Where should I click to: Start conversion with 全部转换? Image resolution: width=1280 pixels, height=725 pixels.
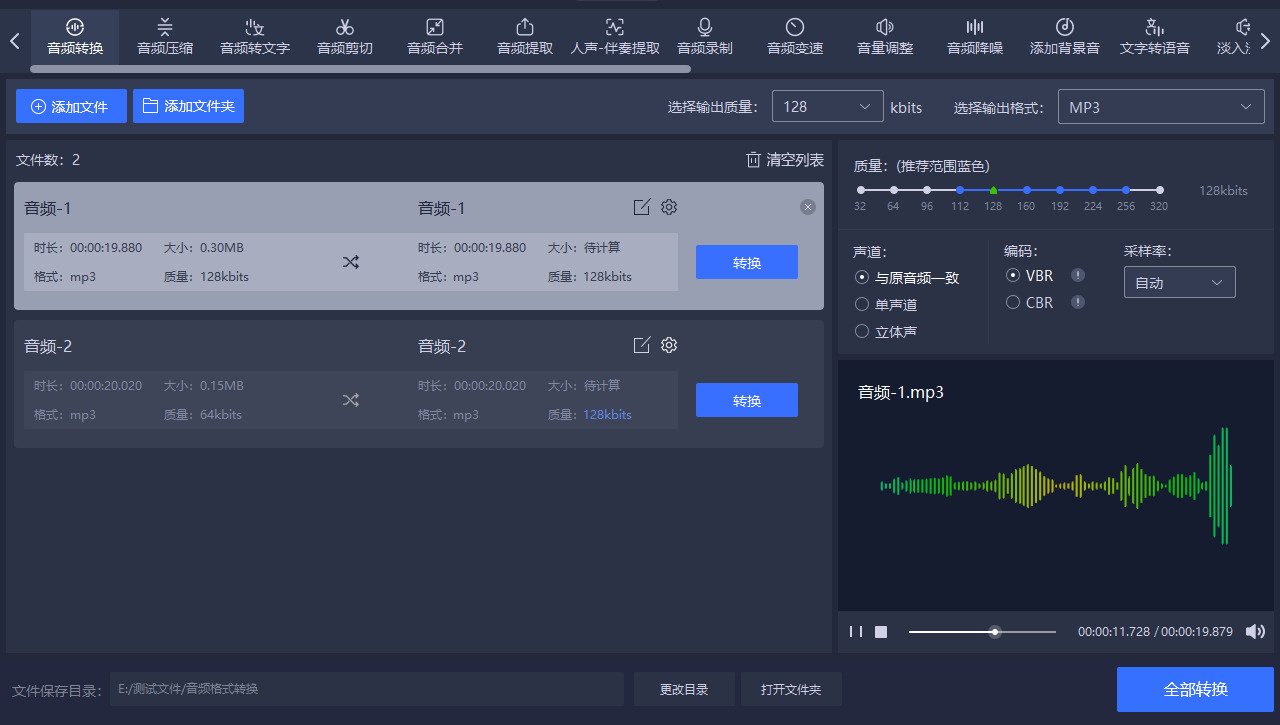pos(1195,689)
